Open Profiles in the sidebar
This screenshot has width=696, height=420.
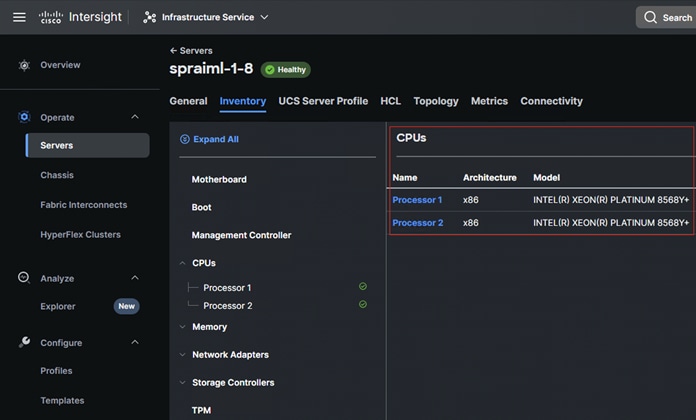pyautogui.click(x=56, y=371)
